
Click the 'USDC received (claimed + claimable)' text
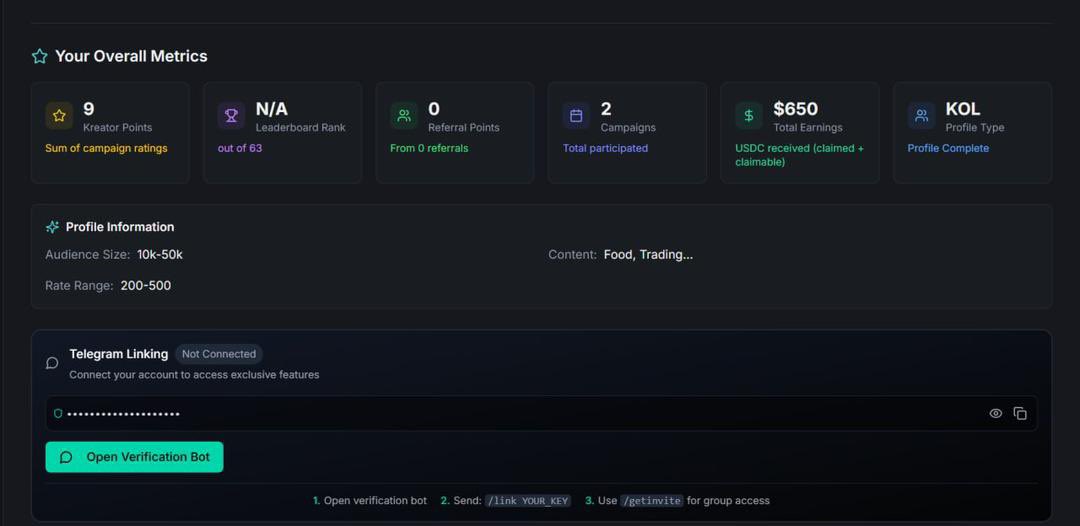pyautogui.click(x=800, y=155)
